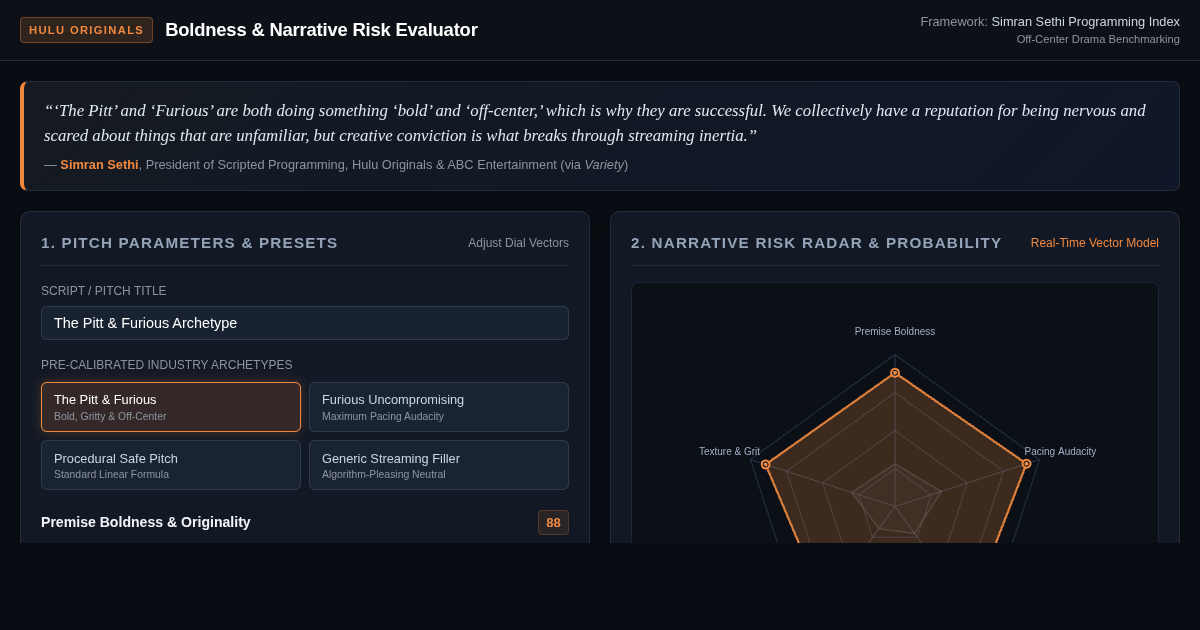Click the Premise Boldness radar data point
Image resolution: width=1200 pixels, height=630 pixels.
pyautogui.click(x=895, y=372)
